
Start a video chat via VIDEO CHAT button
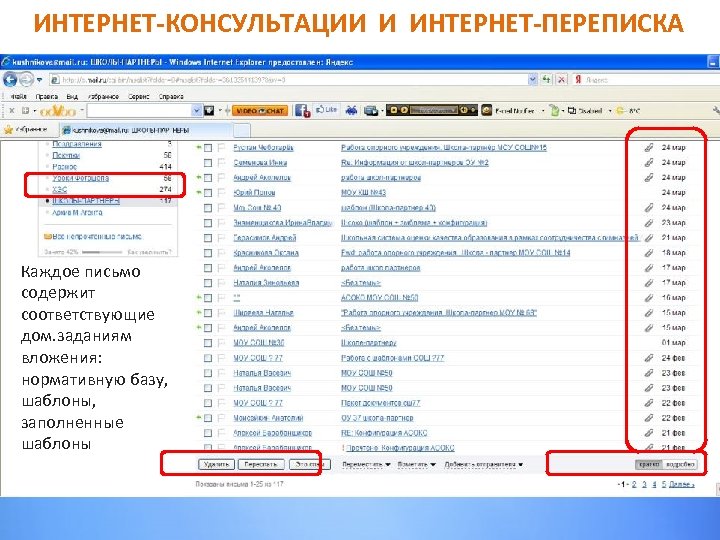coord(260,111)
